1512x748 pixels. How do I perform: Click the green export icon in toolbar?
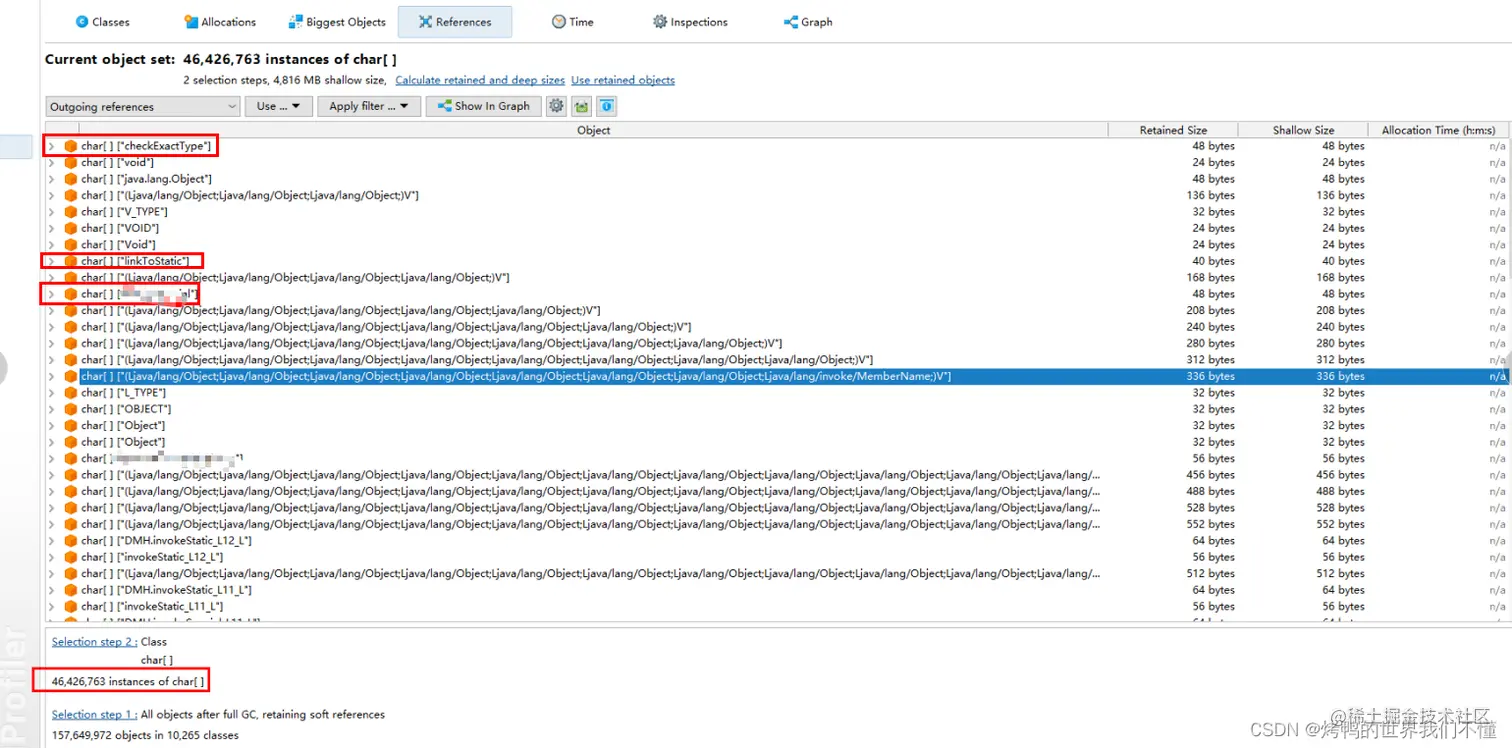(582, 106)
